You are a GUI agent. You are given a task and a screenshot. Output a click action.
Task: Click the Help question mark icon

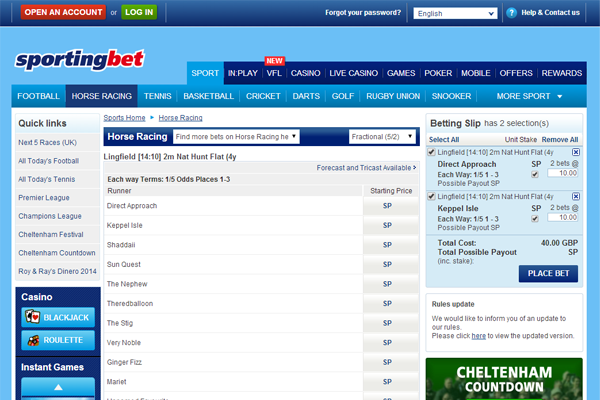pos(511,13)
